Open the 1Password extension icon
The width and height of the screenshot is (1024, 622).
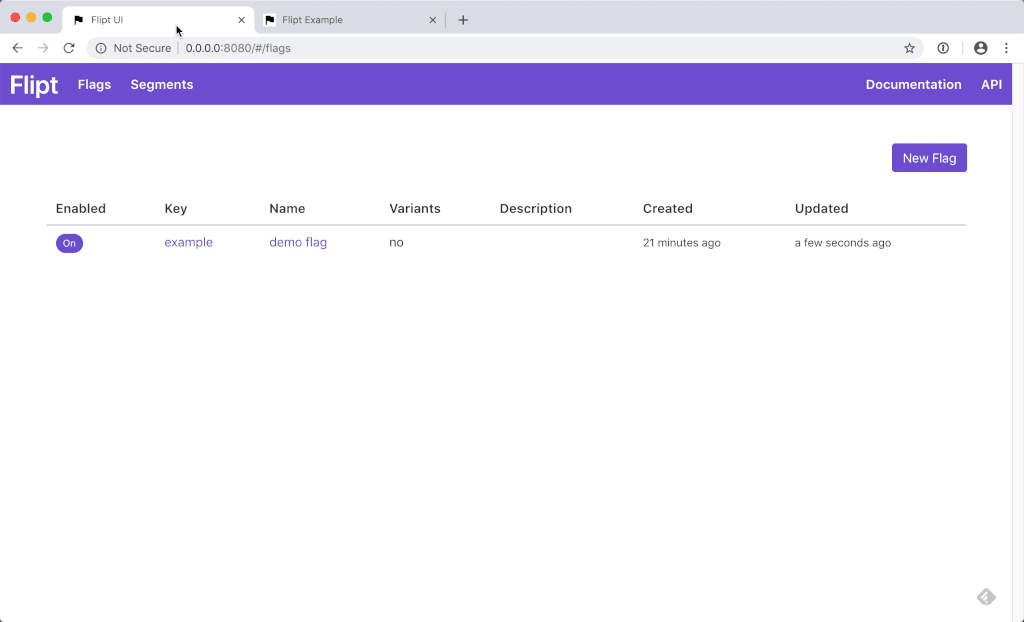click(943, 48)
